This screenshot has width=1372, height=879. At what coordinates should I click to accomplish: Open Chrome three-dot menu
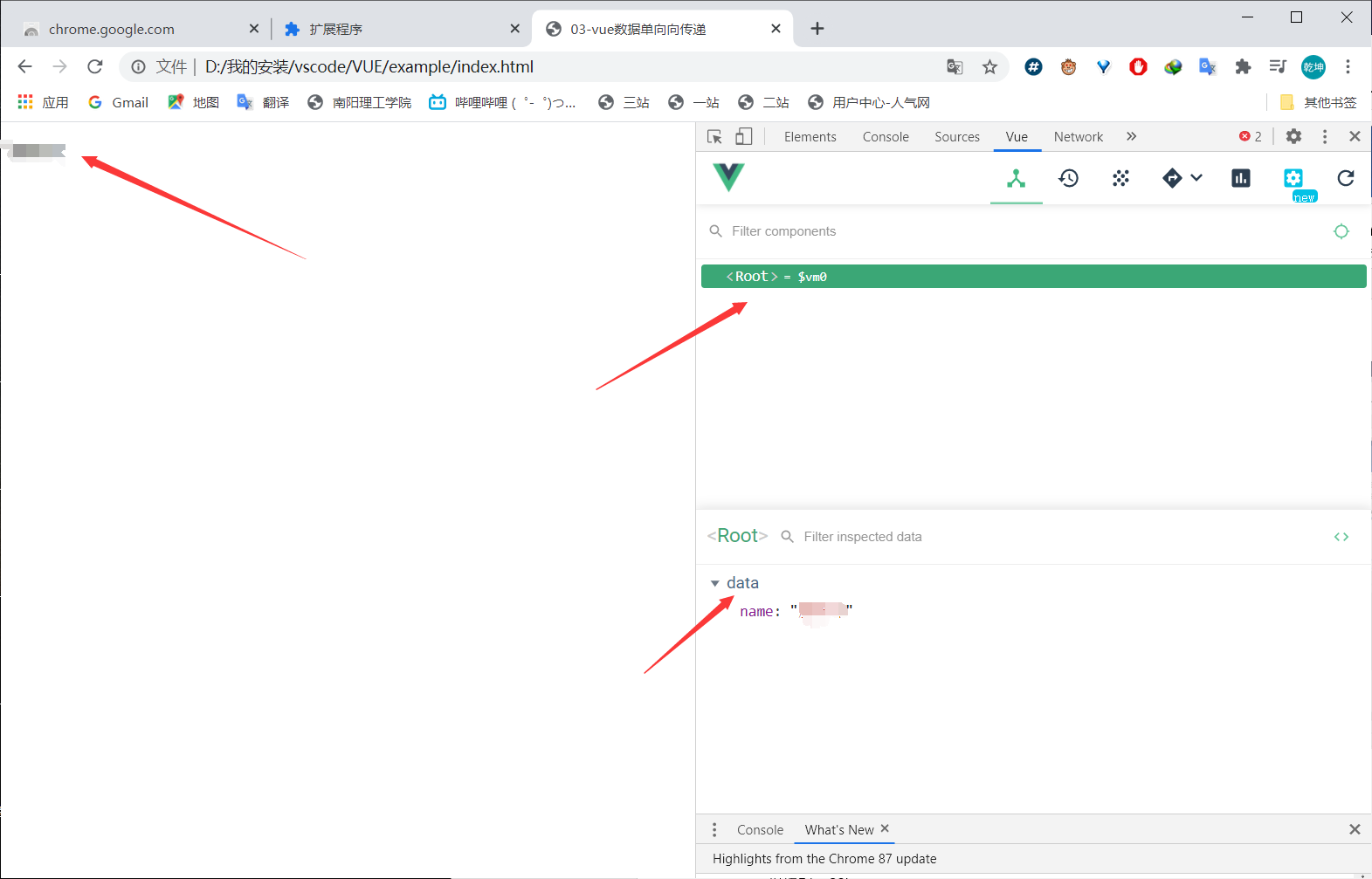(x=1348, y=67)
